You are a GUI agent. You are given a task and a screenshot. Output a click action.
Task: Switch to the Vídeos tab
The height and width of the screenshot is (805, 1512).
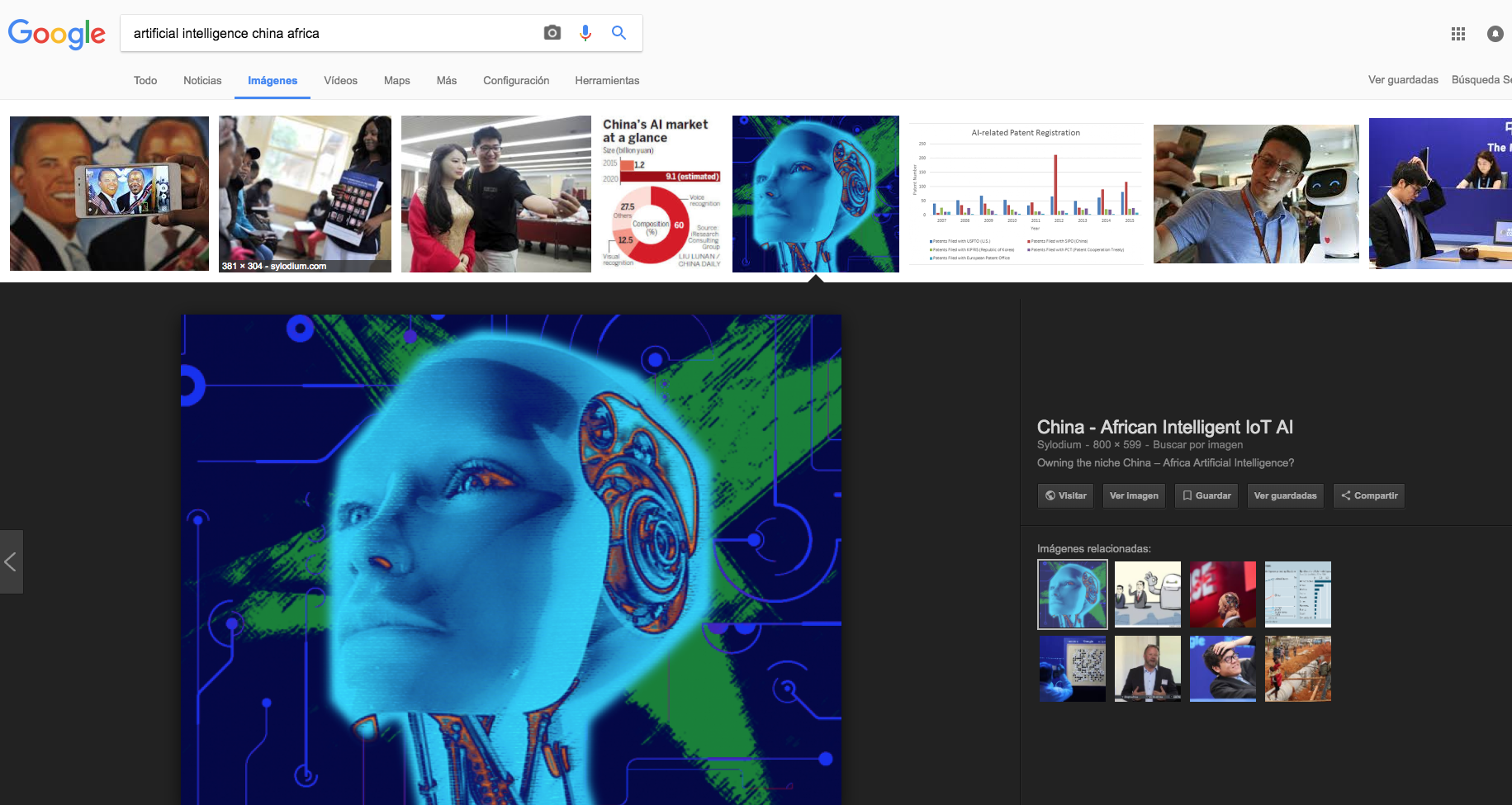coord(340,80)
